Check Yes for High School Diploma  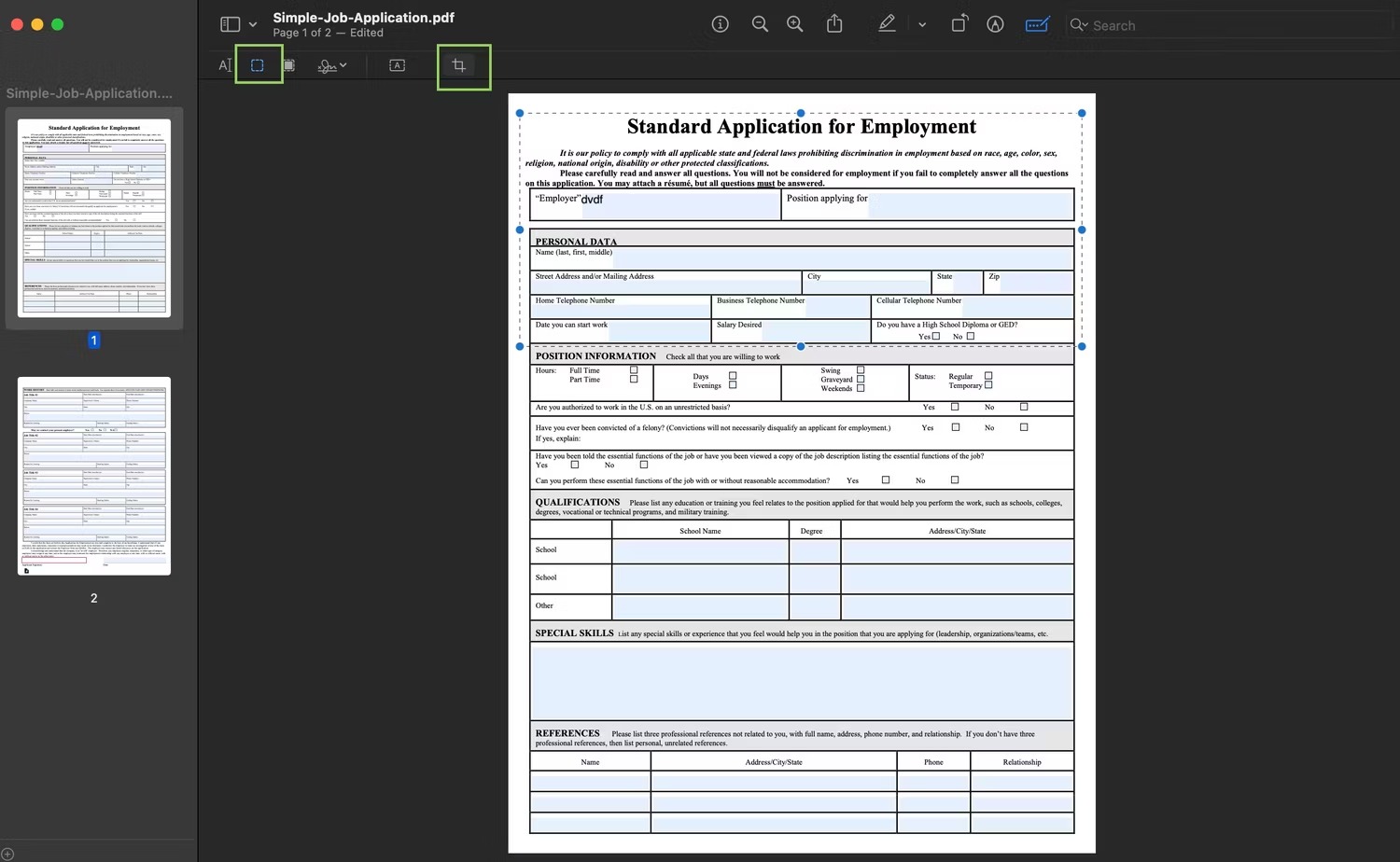936,336
